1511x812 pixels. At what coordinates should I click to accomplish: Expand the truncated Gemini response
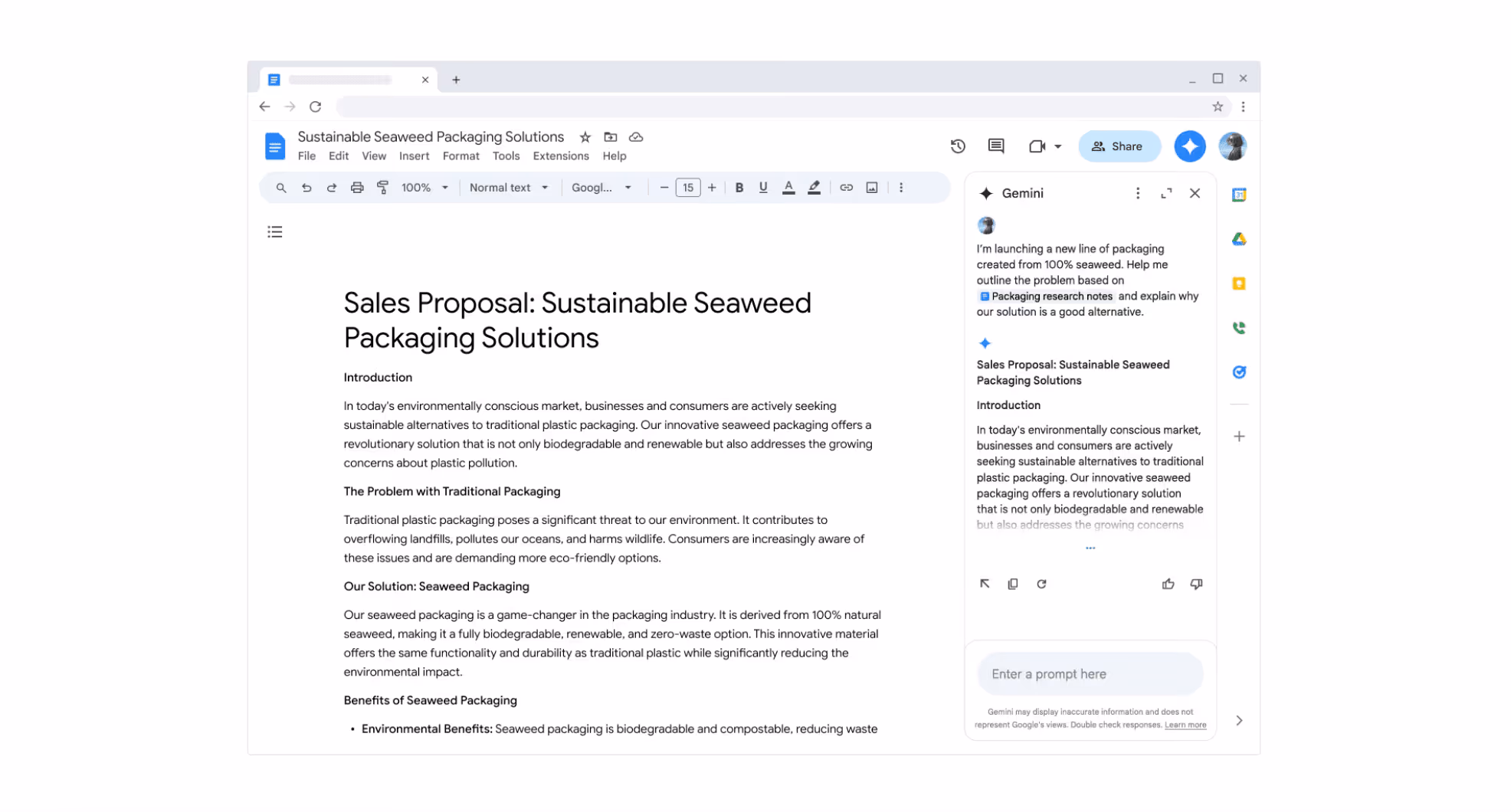1090,548
